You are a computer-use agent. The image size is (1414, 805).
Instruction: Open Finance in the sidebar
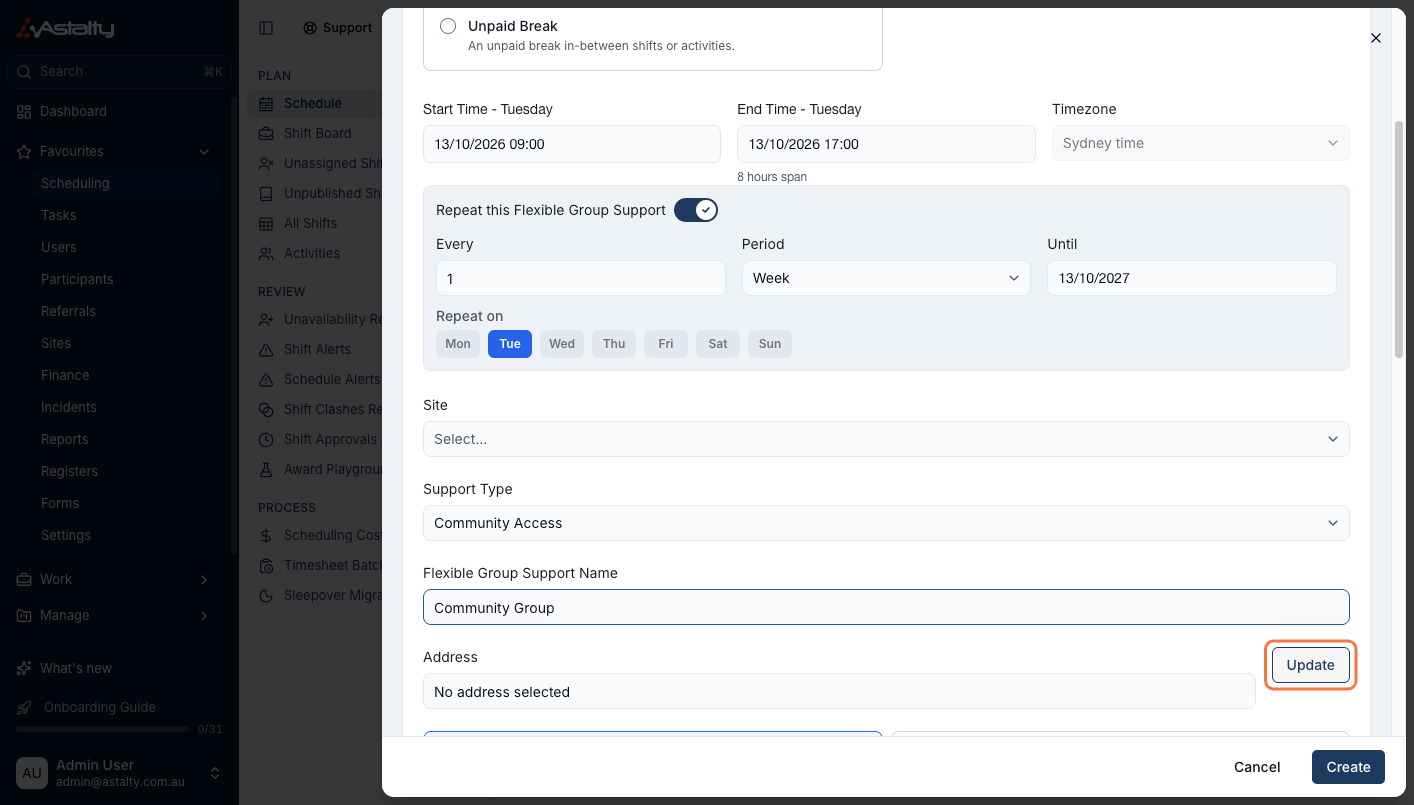pyautogui.click(x=65, y=376)
